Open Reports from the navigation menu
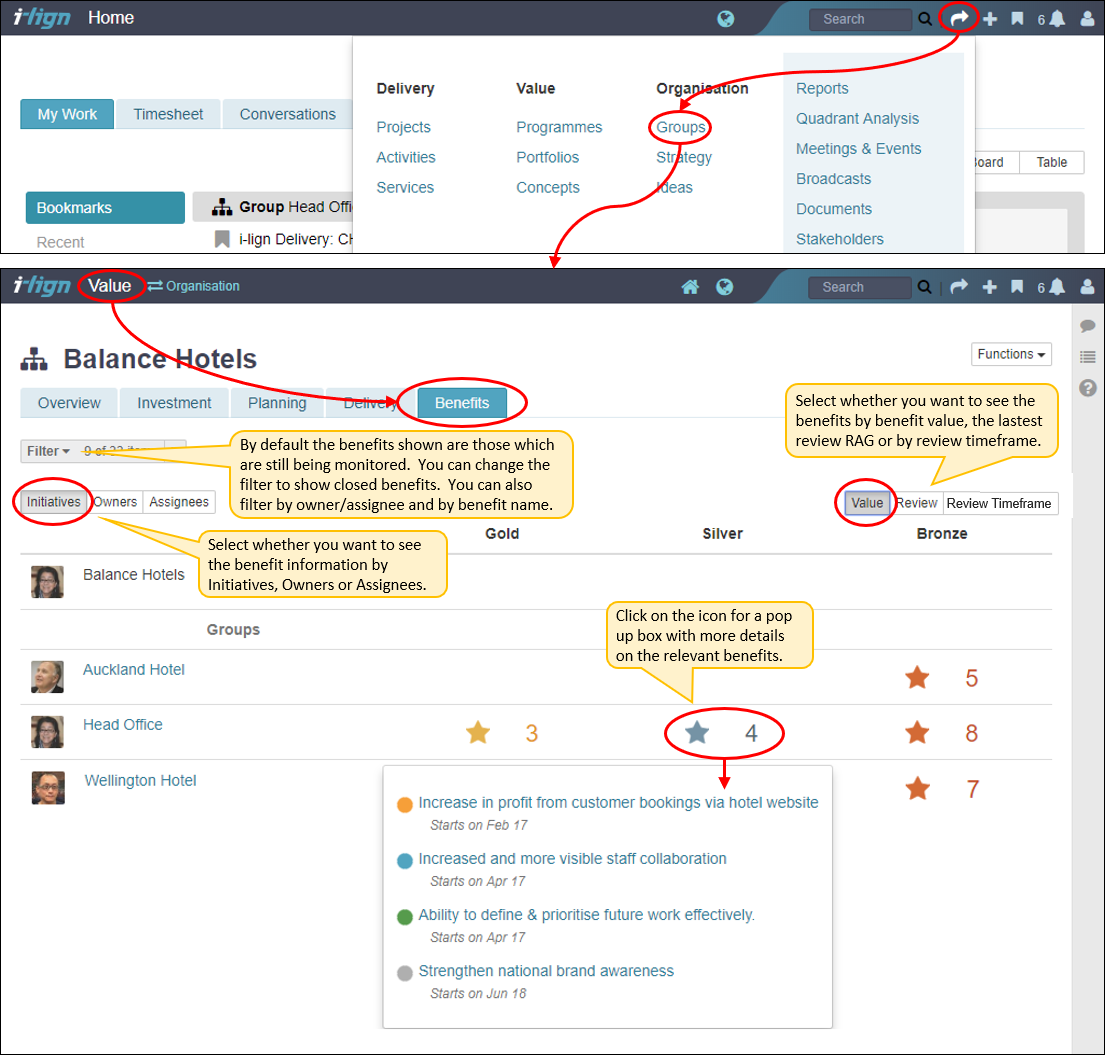 point(822,88)
